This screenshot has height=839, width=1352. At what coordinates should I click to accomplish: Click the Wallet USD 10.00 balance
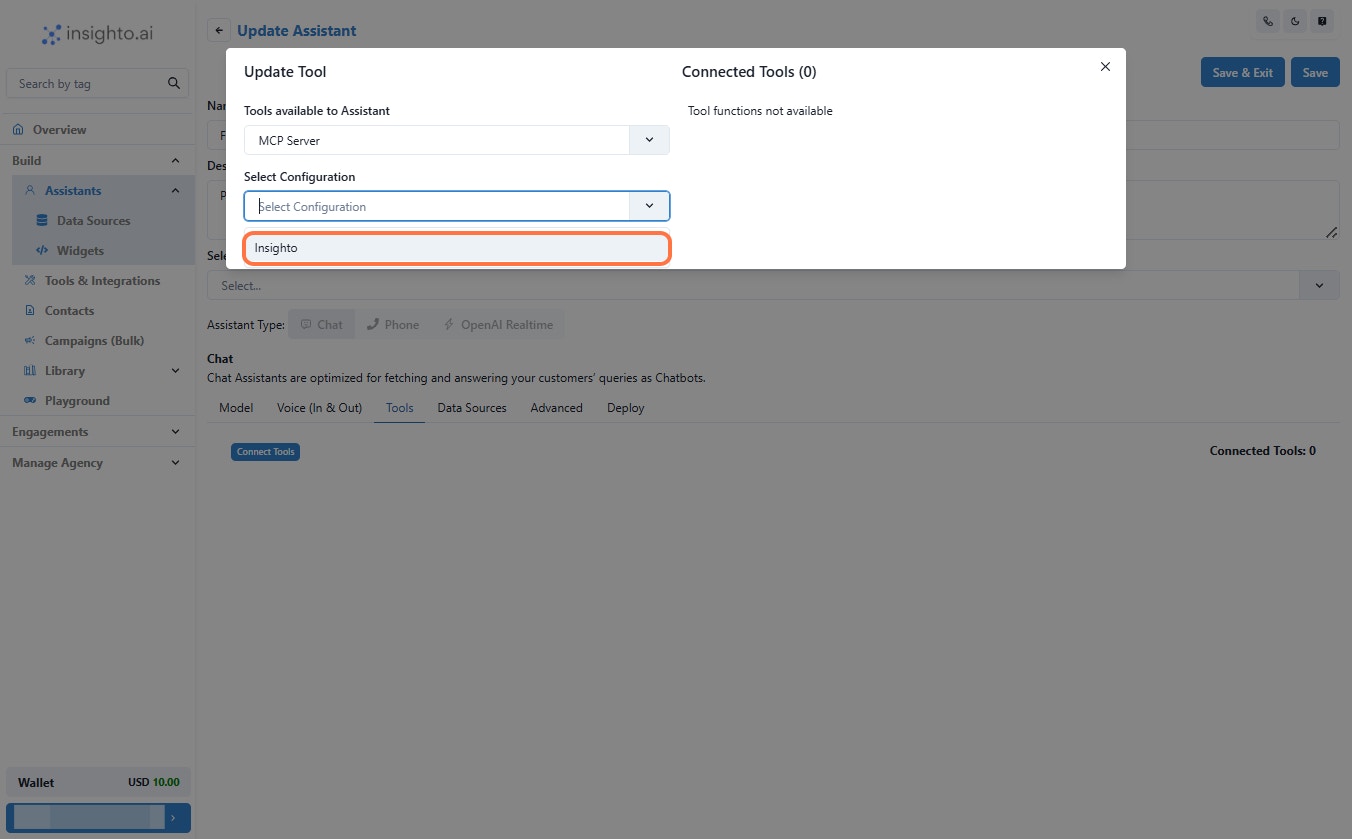point(98,782)
